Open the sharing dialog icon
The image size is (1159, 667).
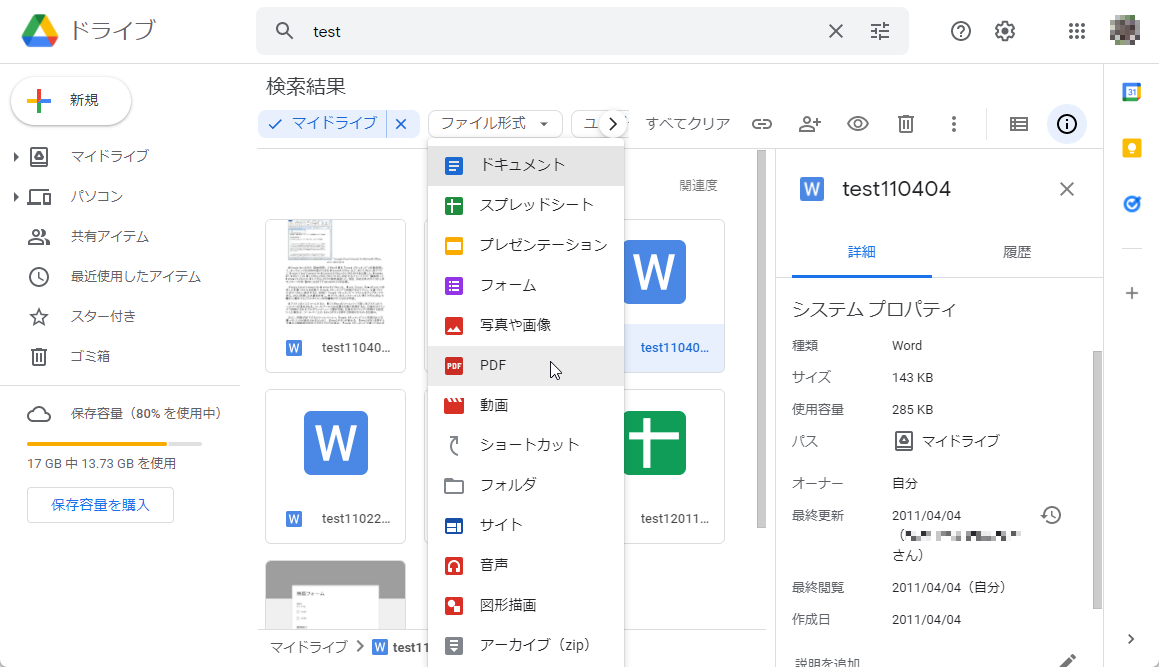click(x=810, y=124)
